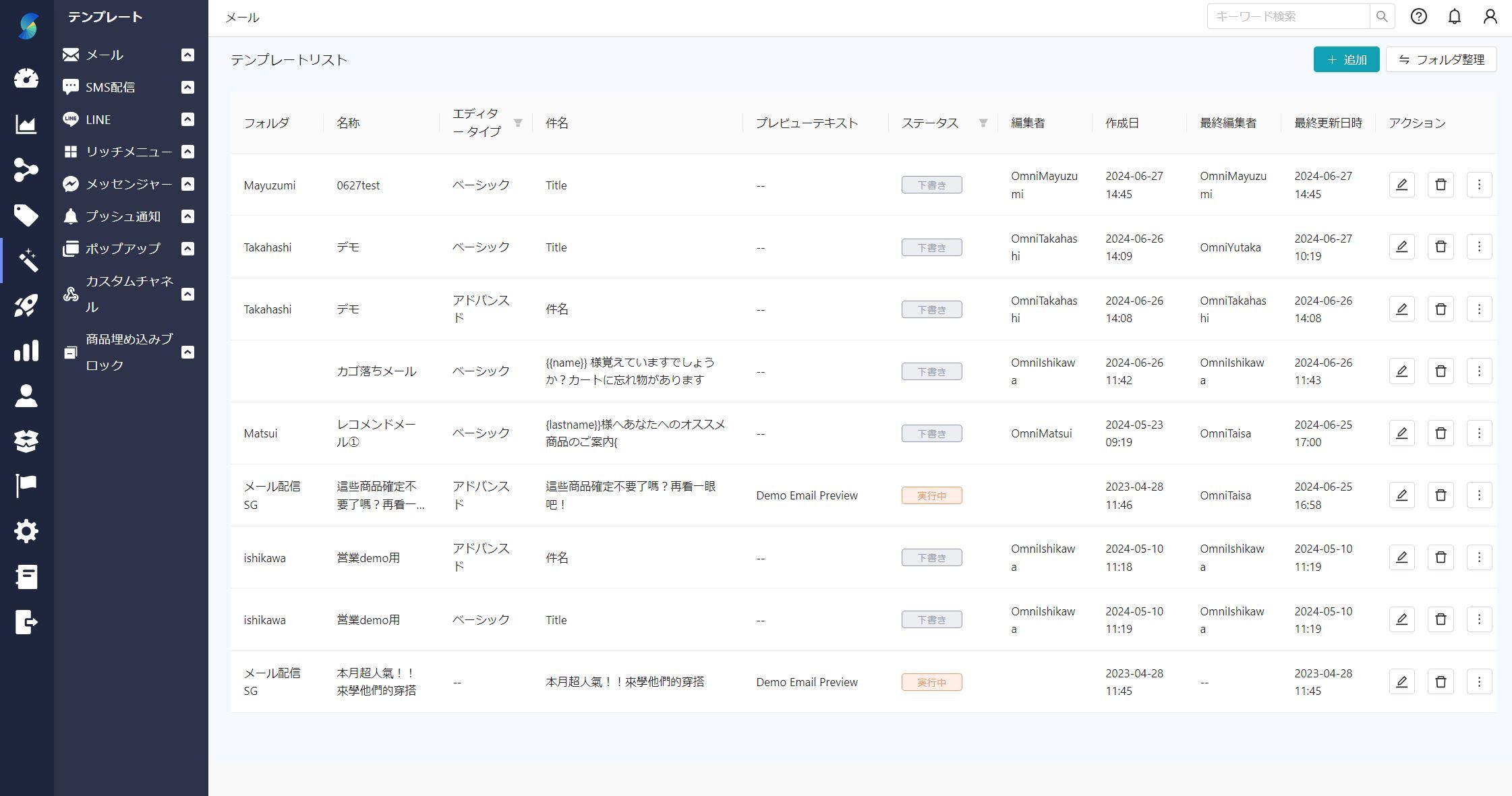Open notifications bell in top bar

point(1455,17)
